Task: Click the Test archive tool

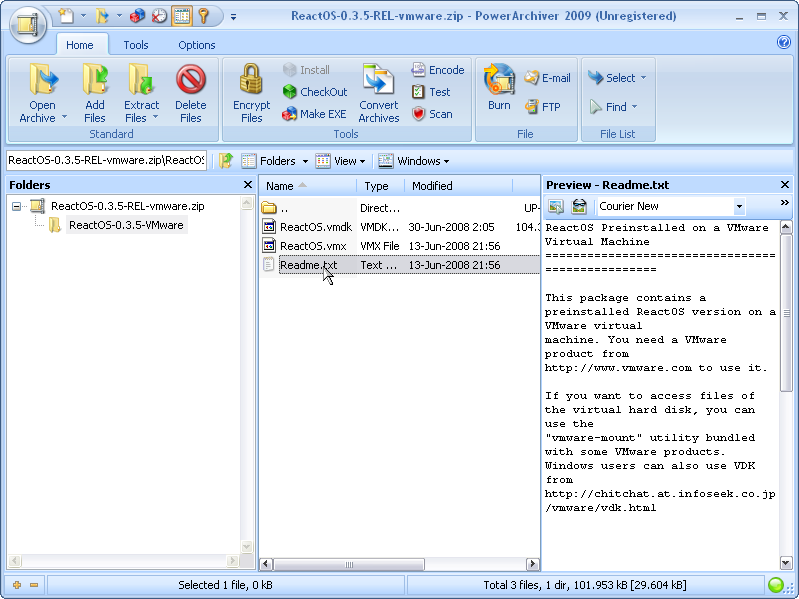Action: pyautogui.click(x=431, y=92)
